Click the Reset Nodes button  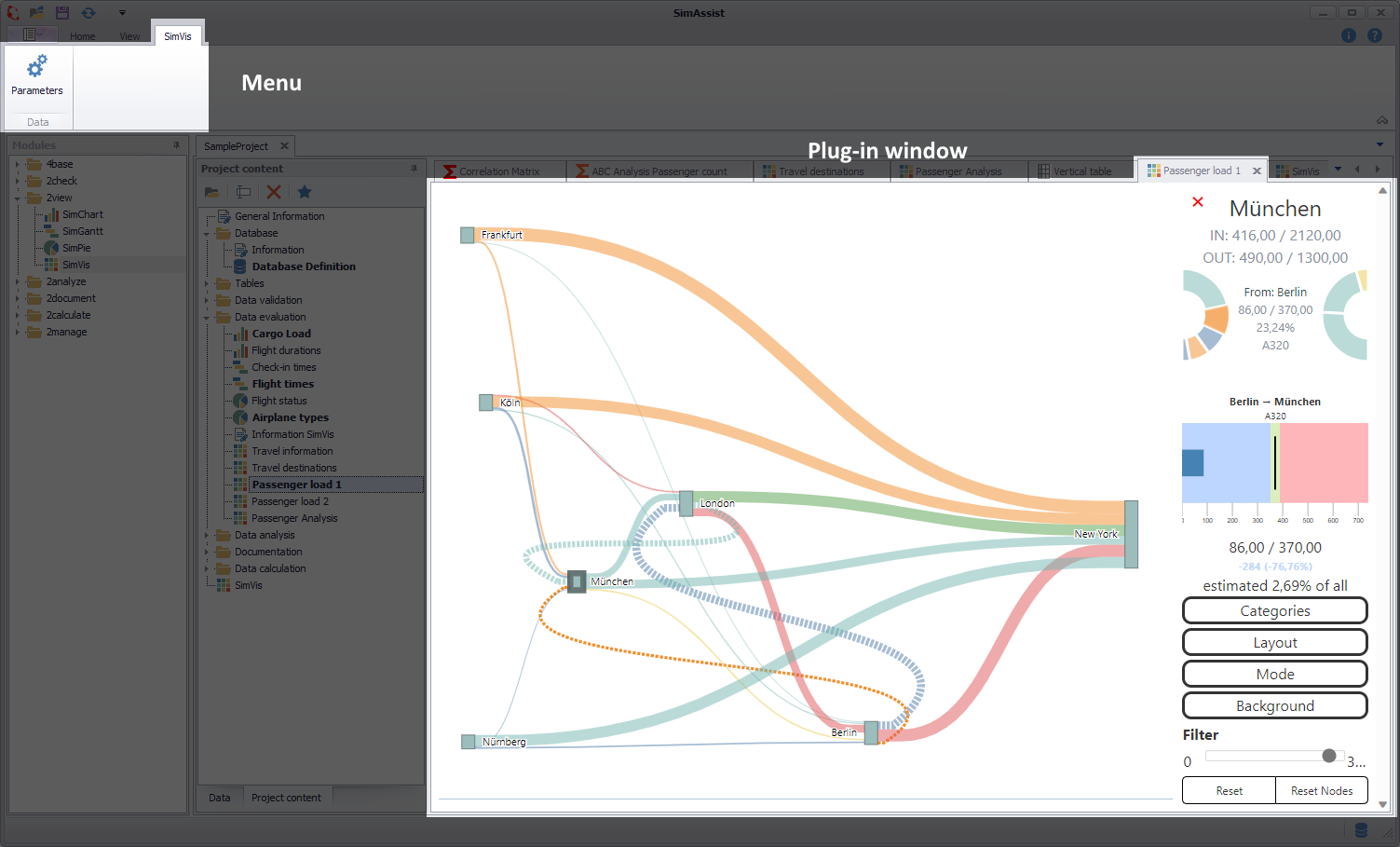(1321, 791)
